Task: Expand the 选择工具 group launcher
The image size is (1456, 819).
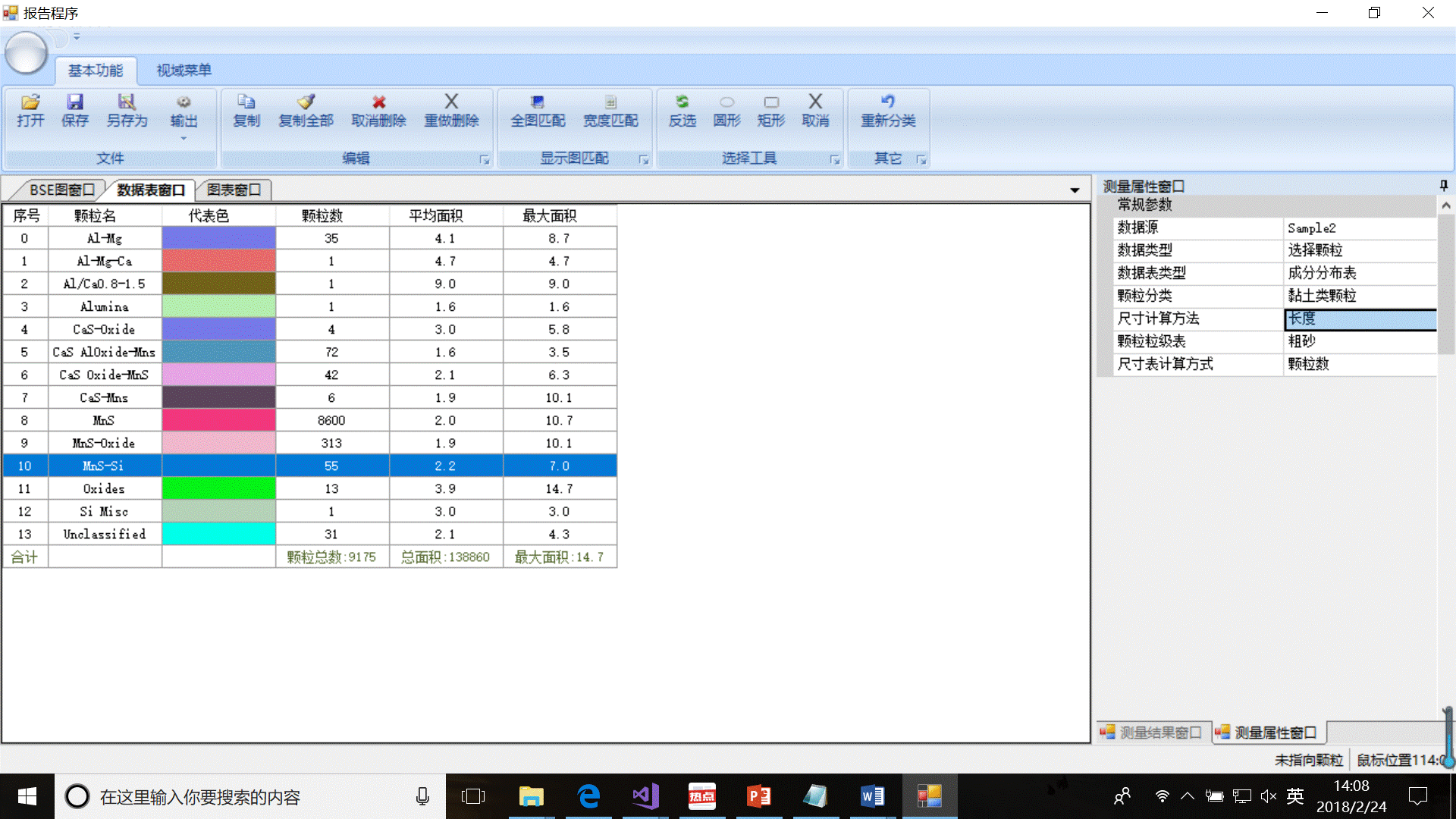Action: coord(835,160)
